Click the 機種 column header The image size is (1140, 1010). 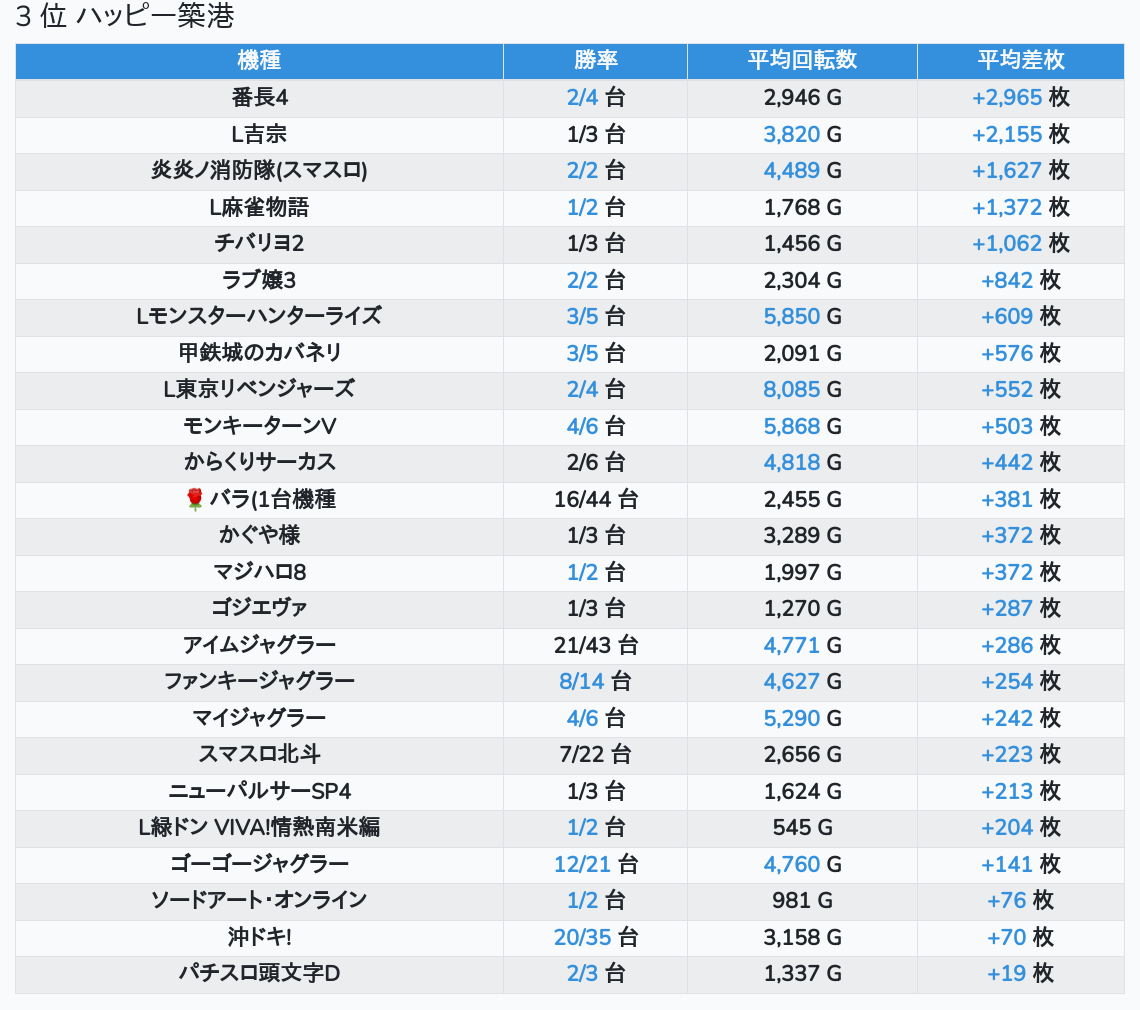(259, 60)
